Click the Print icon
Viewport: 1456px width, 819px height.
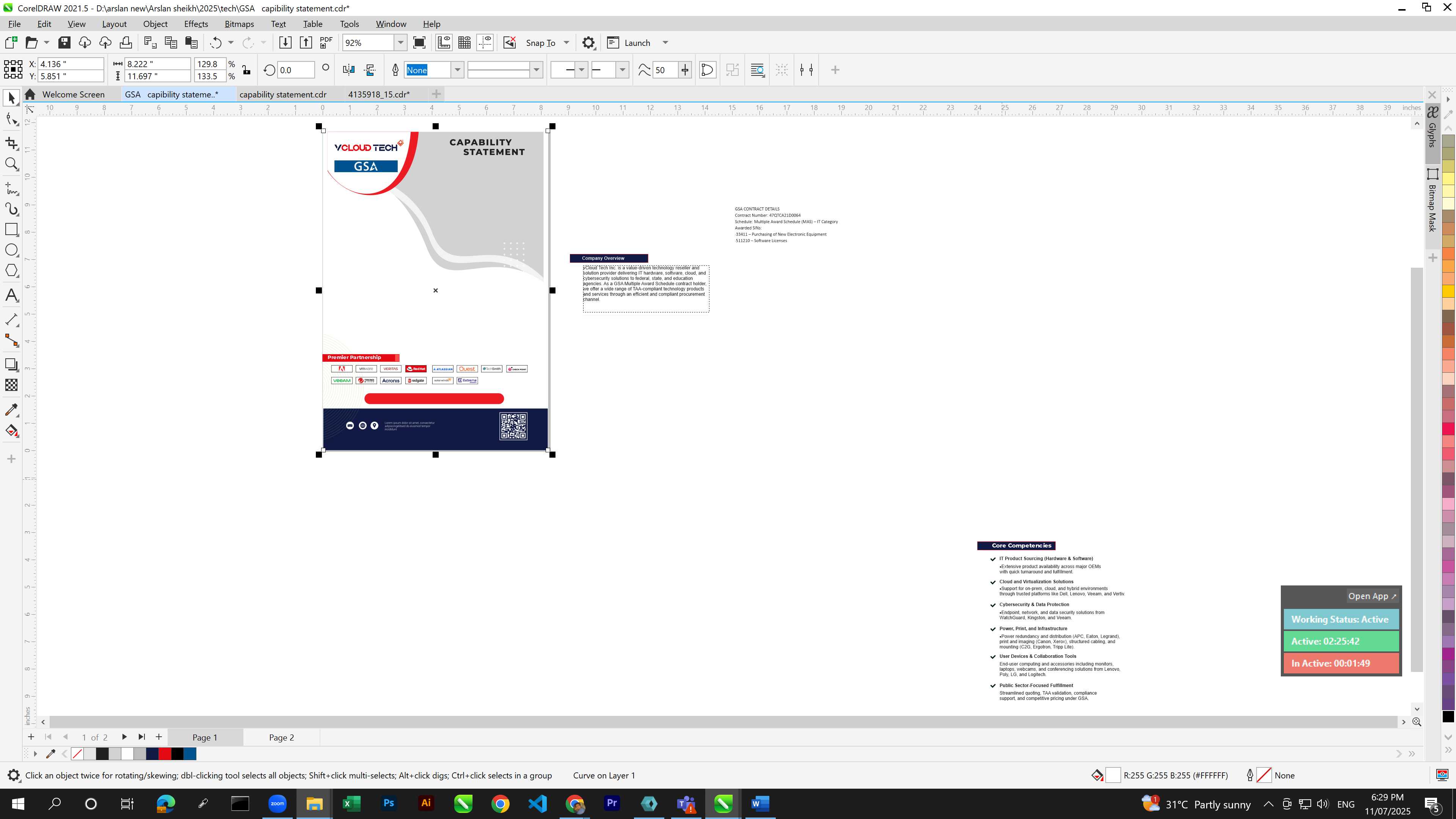click(x=126, y=42)
